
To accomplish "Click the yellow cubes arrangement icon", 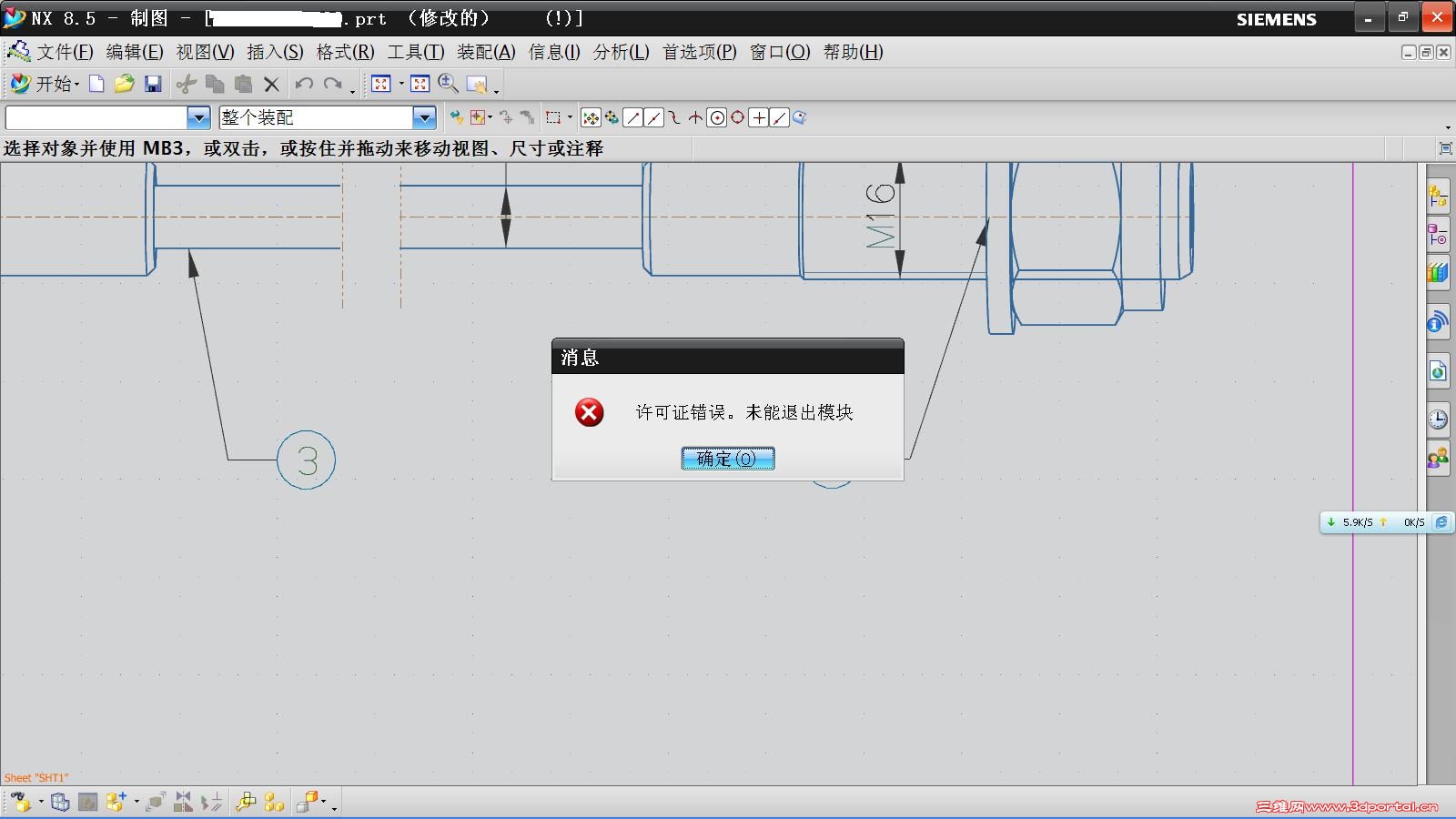I will coord(274,802).
